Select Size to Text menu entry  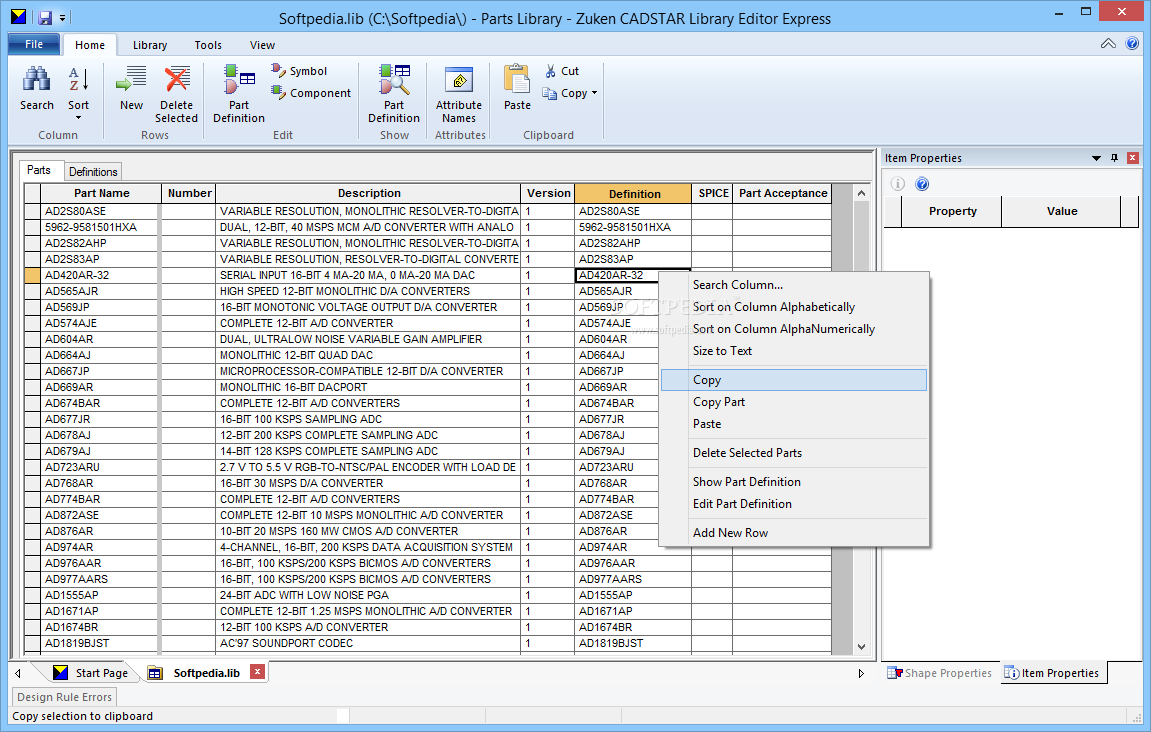[794, 351]
